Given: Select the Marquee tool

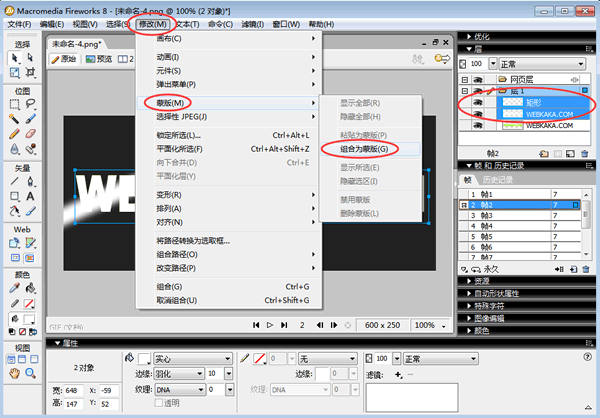Looking at the screenshot, I should pyautogui.click(x=15, y=104).
